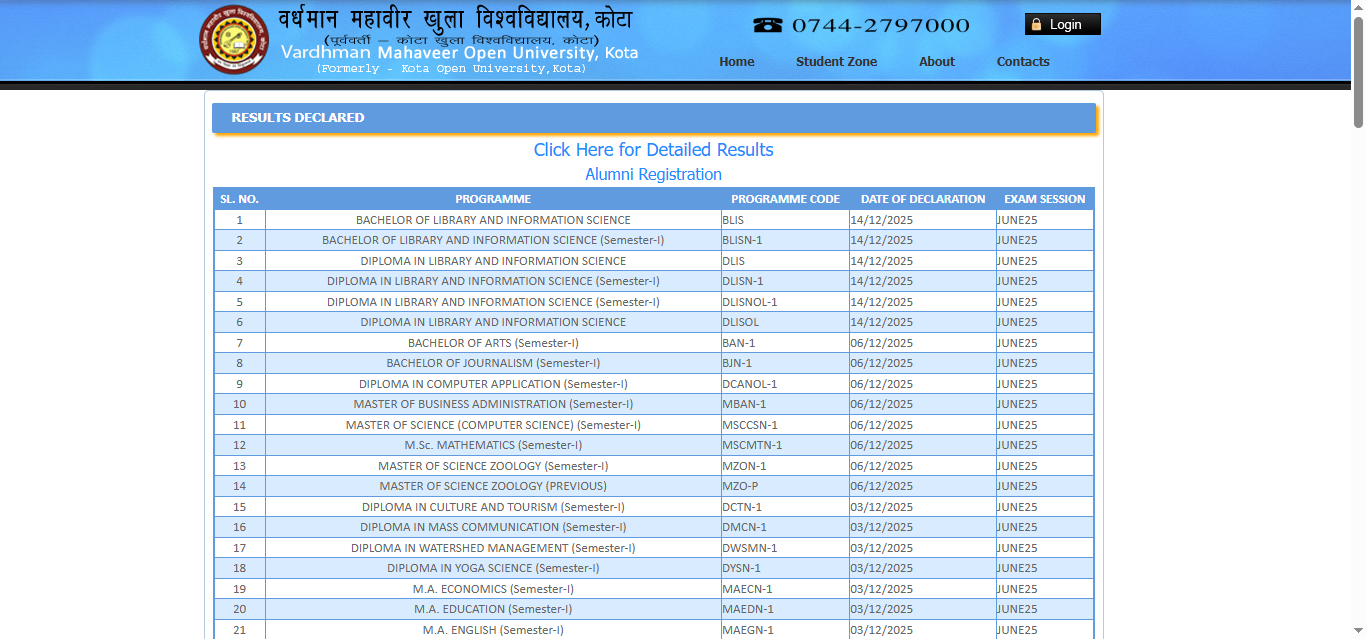Screen dimensions: 1366x639
Task: Click the M.A. ENGLISH (Semester-I) entry
Action: coord(493,629)
